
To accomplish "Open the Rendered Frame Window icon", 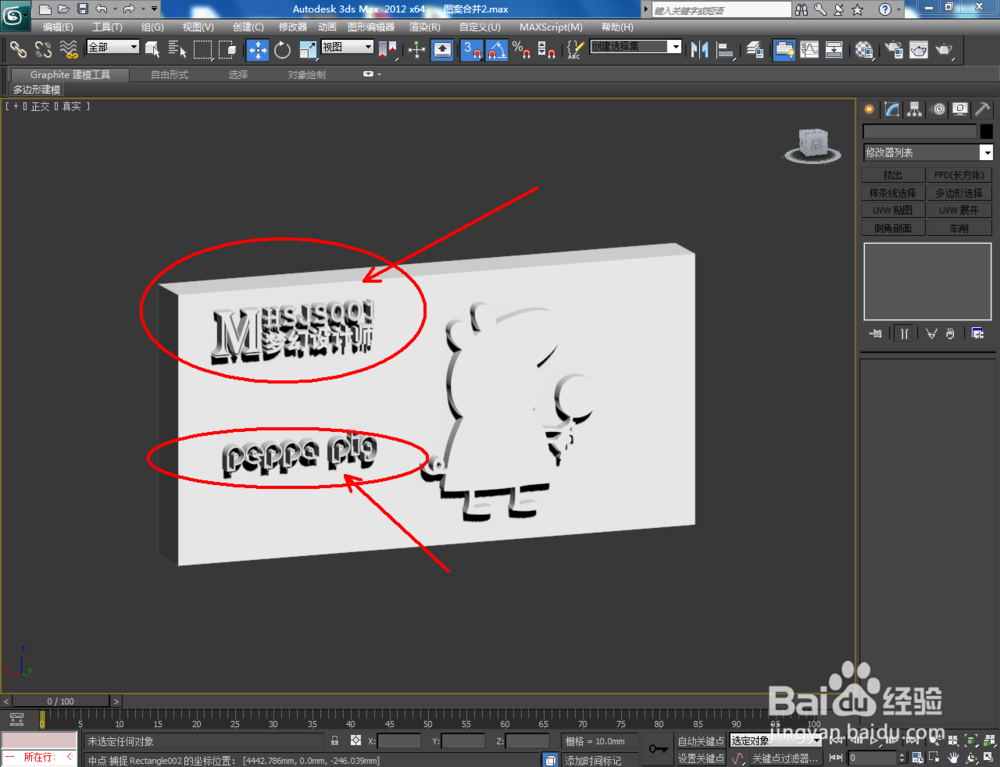I will (x=918, y=49).
